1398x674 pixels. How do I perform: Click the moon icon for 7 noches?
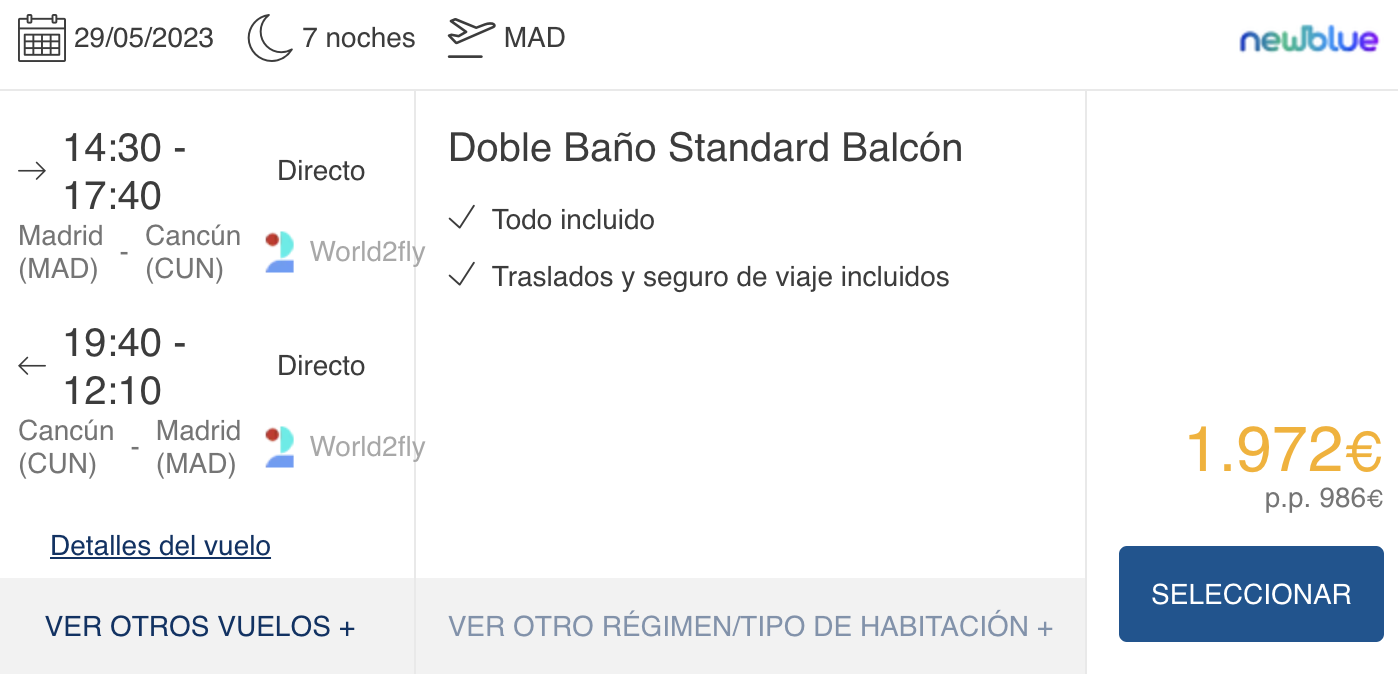[270, 38]
